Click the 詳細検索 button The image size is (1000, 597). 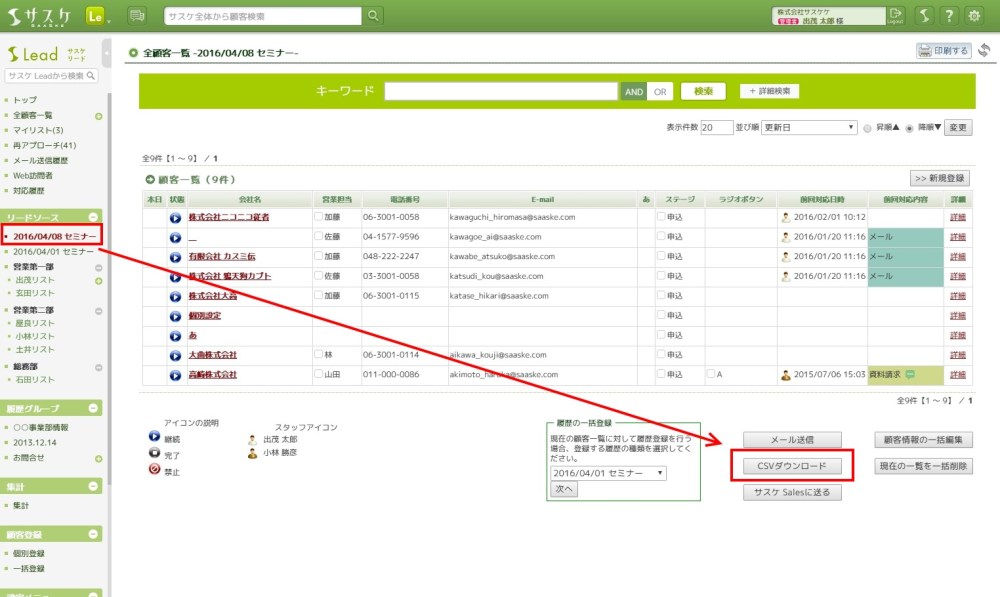(x=770, y=91)
